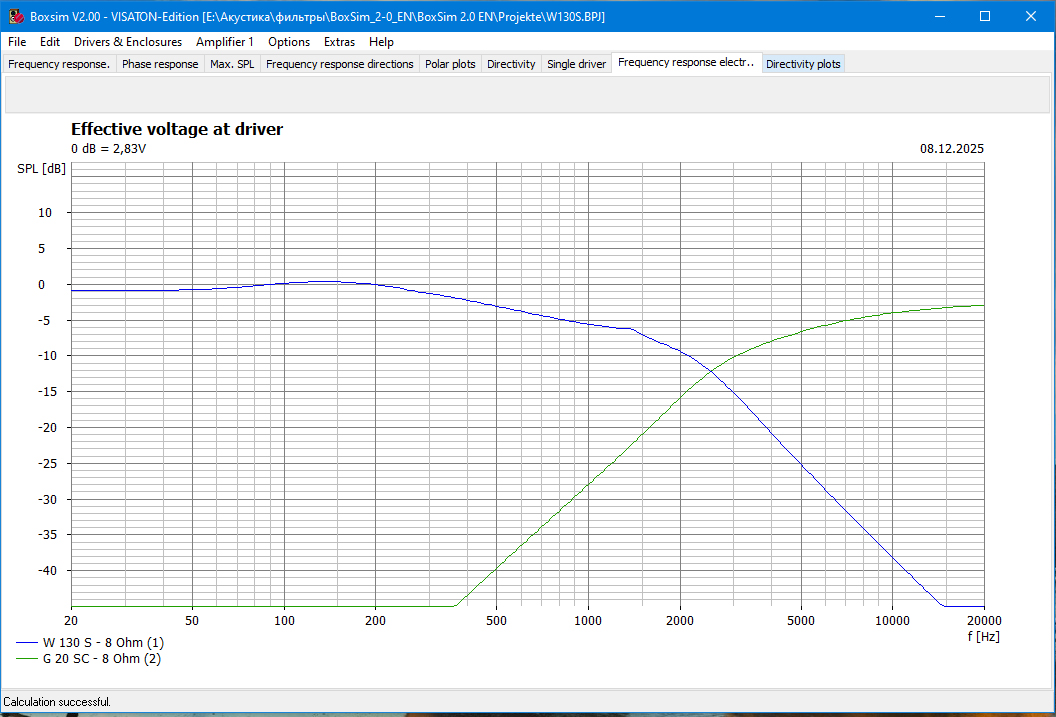This screenshot has width=1056, height=717.
Task: Open the Frequency response directions tab
Action: pyautogui.click(x=340, y=64)
